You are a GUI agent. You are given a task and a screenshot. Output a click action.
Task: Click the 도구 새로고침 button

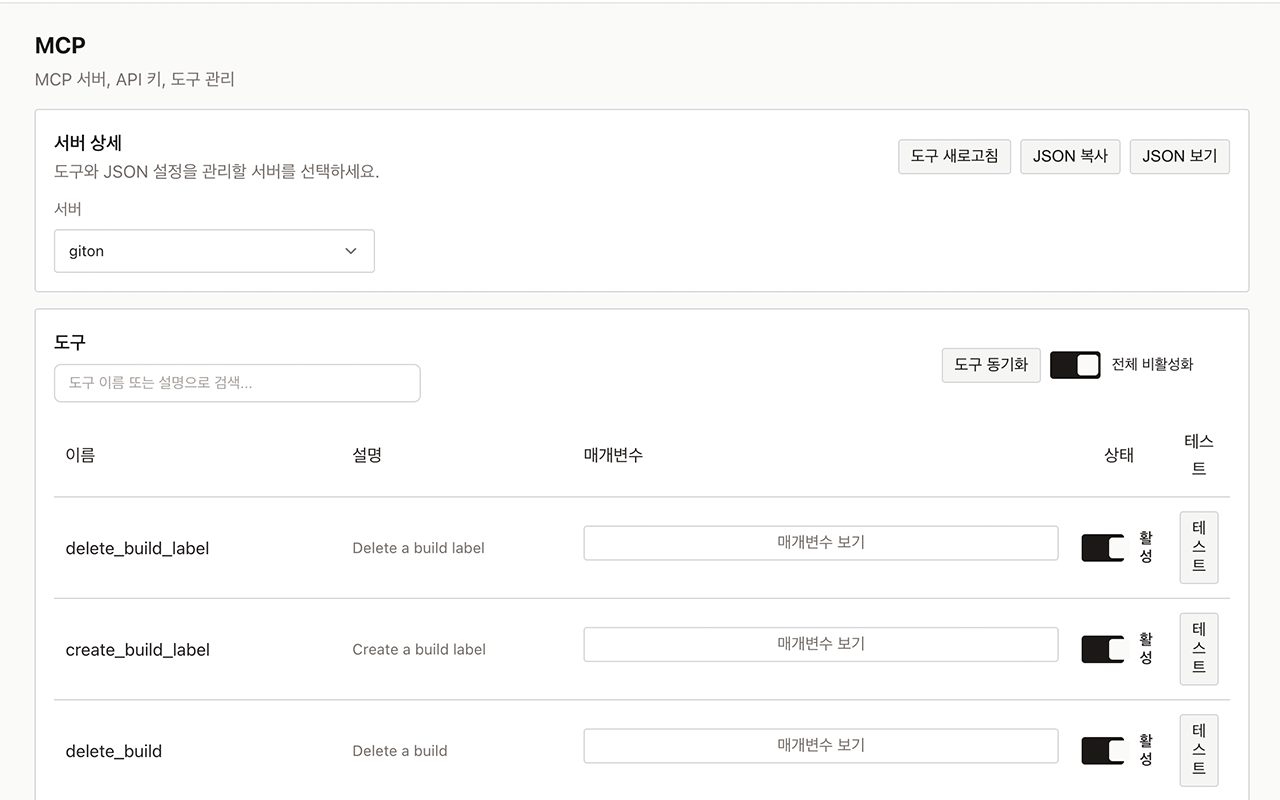(x=955, y=156)
